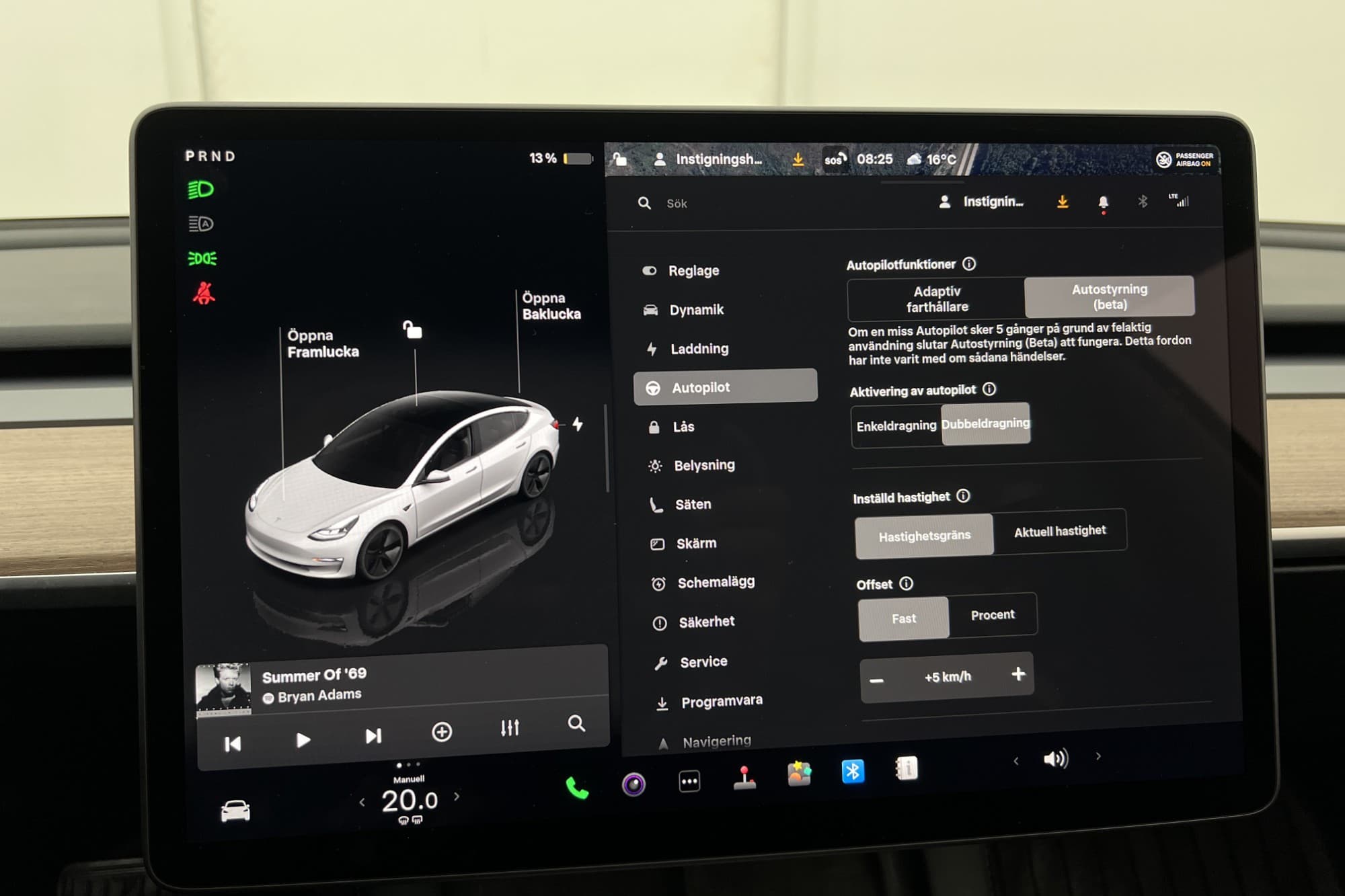This screenshot has width=1345, height=896.
Task: Tap the charge port lightning icon
Action: (x=578, y=424)
